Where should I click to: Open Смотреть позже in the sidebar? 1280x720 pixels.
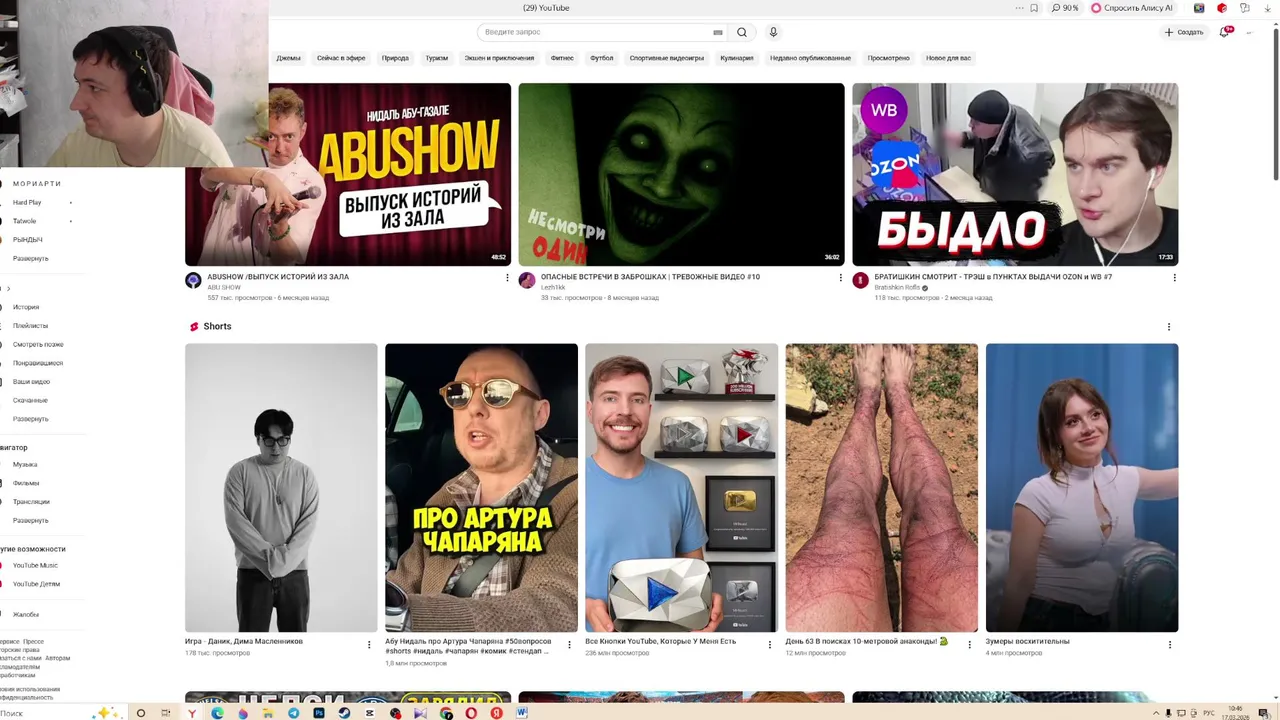tap(38, 344)
